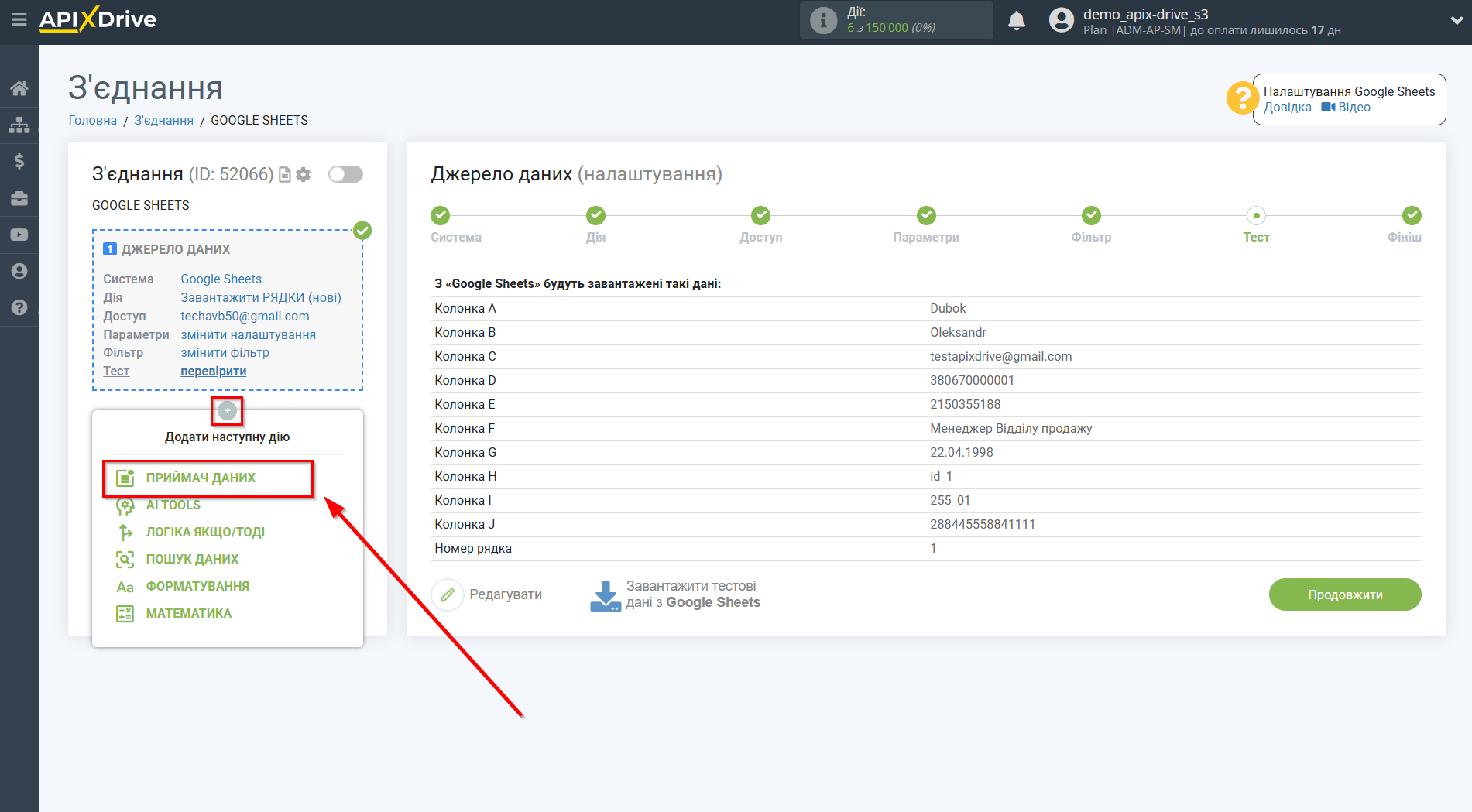Screen dimensions: 1472x812
Task: Open the Відео help link
Action: click(x=1346, y=108)
